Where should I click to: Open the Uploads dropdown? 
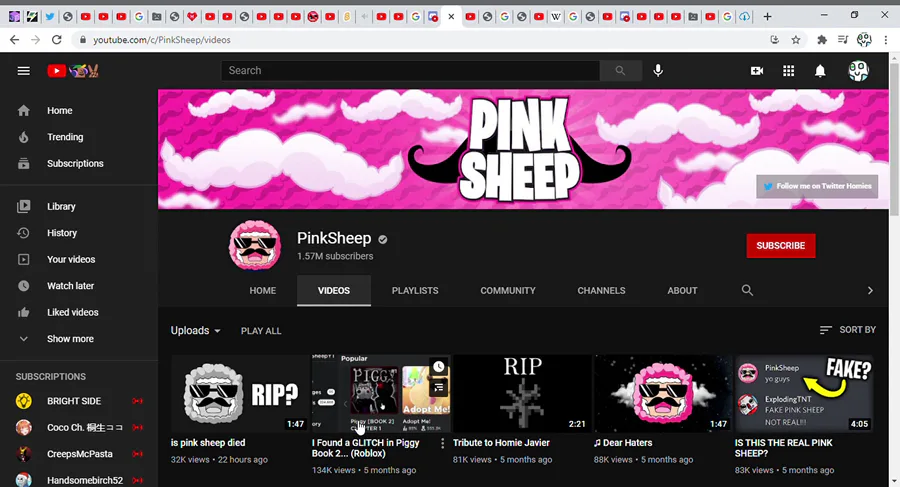[x=196, y=330]
